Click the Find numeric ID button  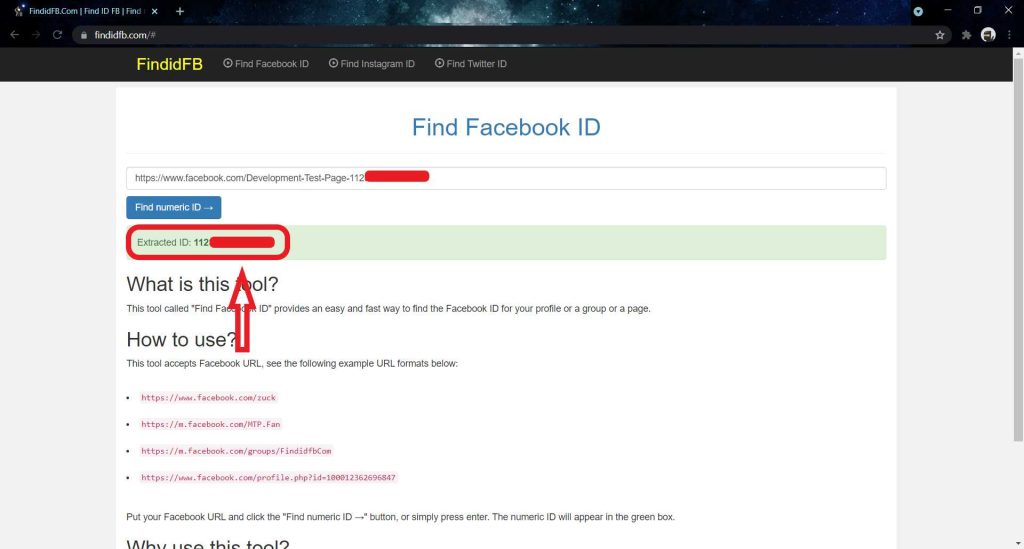[x=174, y=208]
